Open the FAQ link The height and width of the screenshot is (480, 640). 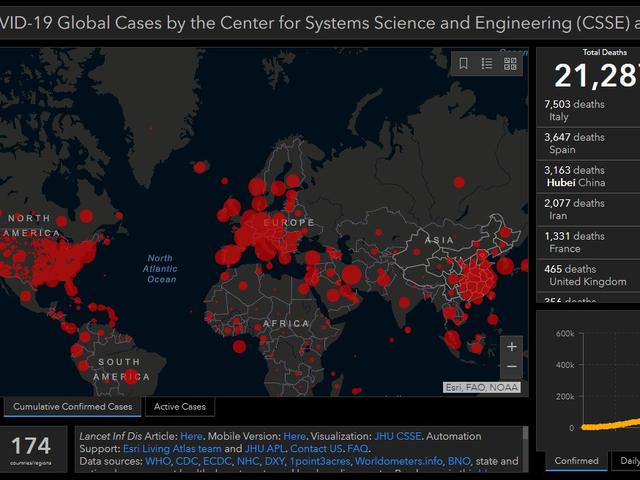(358, 449)
